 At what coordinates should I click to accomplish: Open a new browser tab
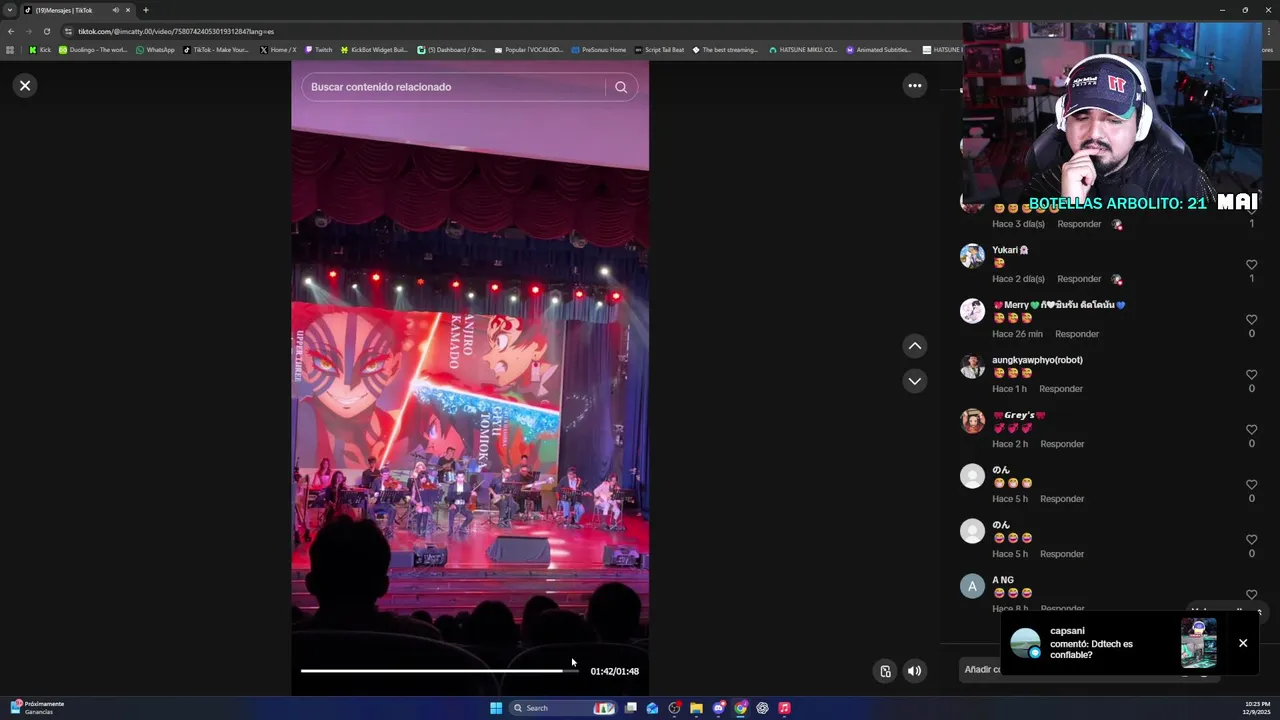coord(146,10)
